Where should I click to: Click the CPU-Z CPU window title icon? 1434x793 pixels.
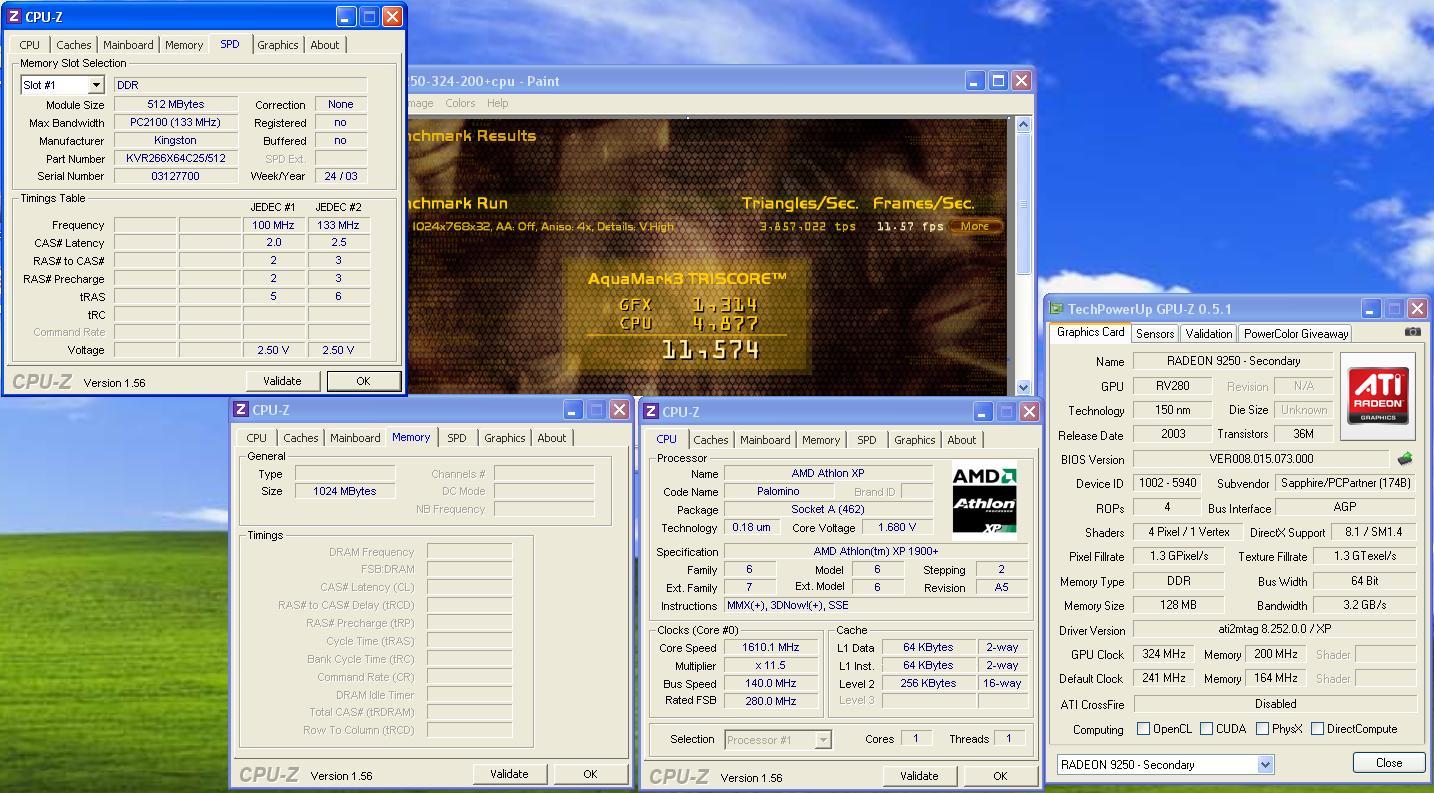coord(651,411)
